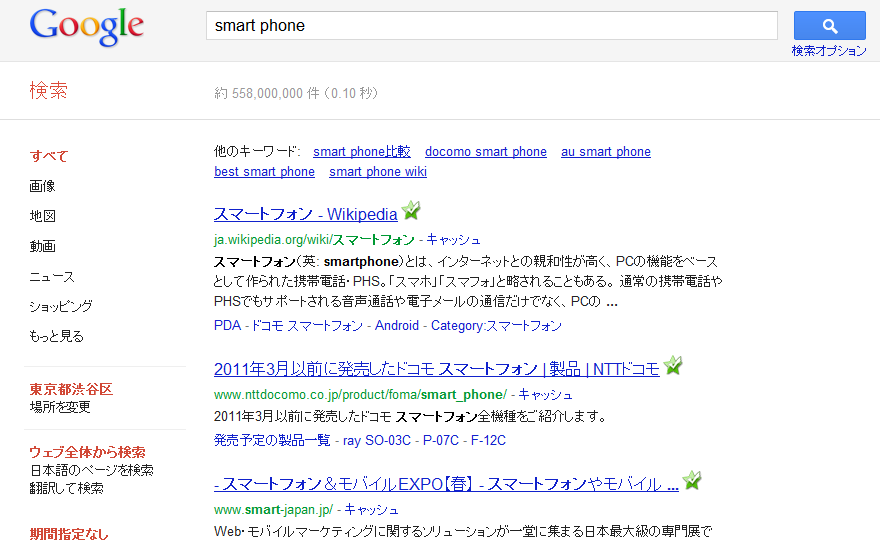Select the 画像 search category
Screen dimensions: 880x540
(43, 186)
